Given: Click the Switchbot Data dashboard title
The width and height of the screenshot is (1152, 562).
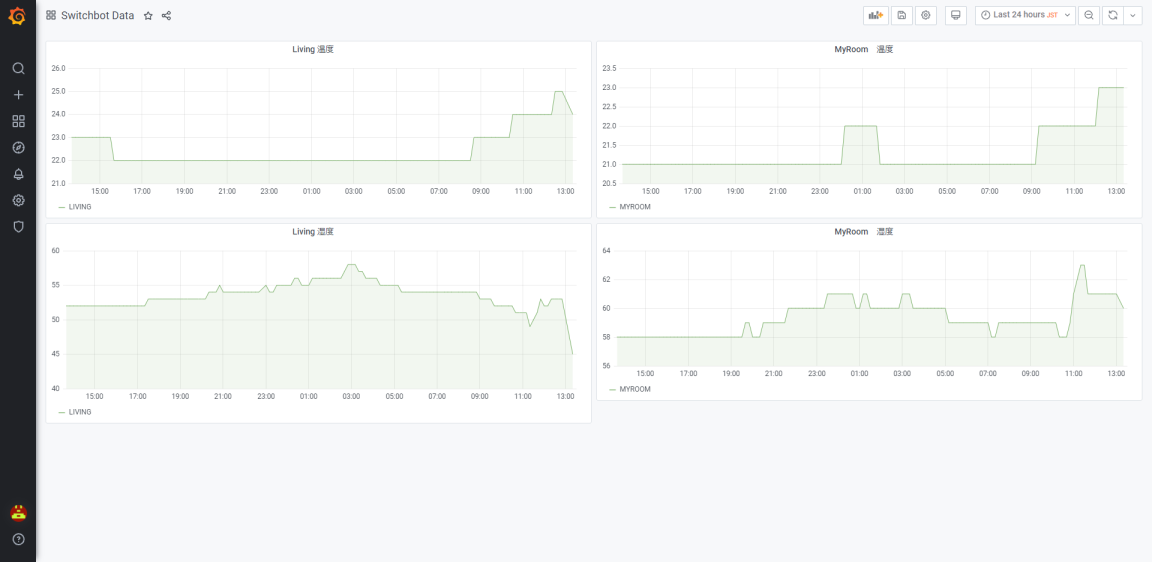Looking at the screenshot, I should [97, 16].
